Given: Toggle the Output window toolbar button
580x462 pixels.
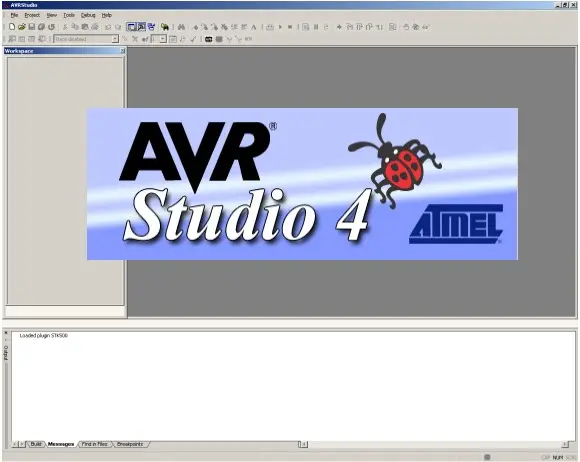Looking at the screenshot, I should [141, 27].
